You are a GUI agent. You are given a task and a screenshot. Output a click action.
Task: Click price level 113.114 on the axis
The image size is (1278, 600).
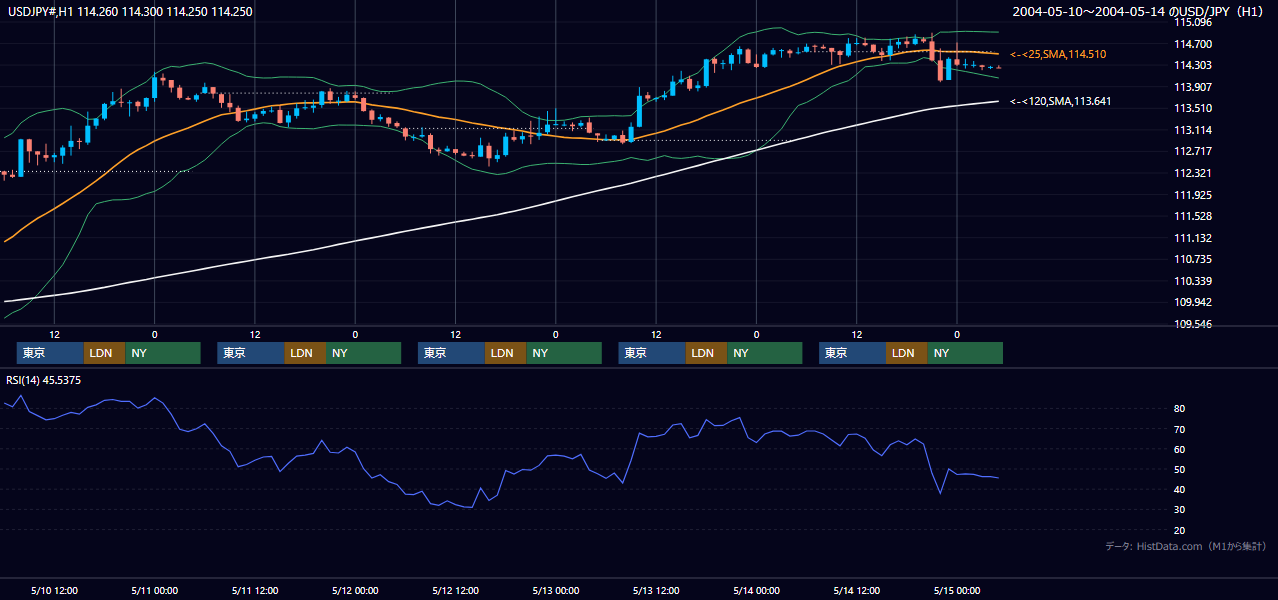tap(1192, 130)
